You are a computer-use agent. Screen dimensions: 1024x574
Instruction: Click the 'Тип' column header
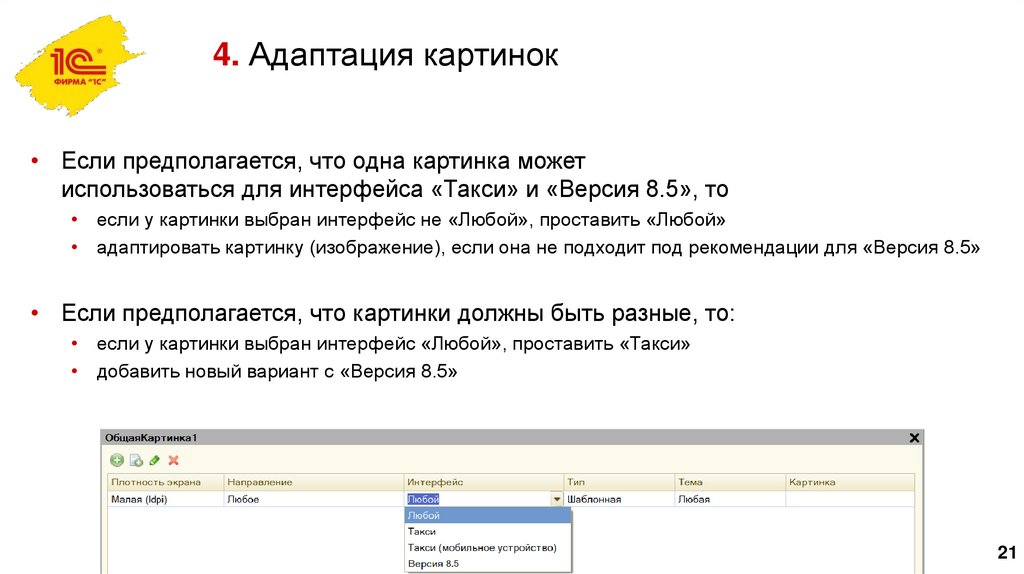(x=618, y=482)
